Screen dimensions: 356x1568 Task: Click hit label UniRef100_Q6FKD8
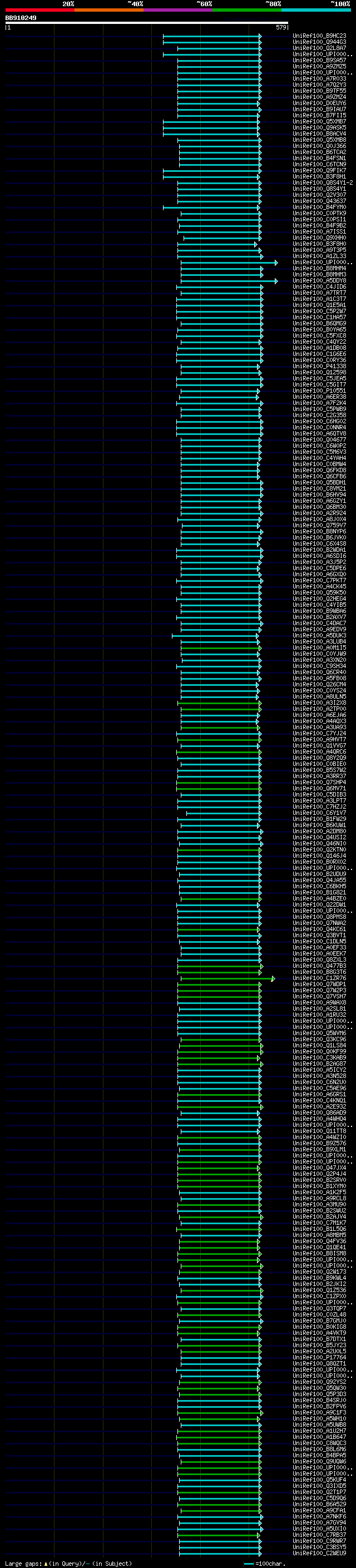[x=319, y=471]
